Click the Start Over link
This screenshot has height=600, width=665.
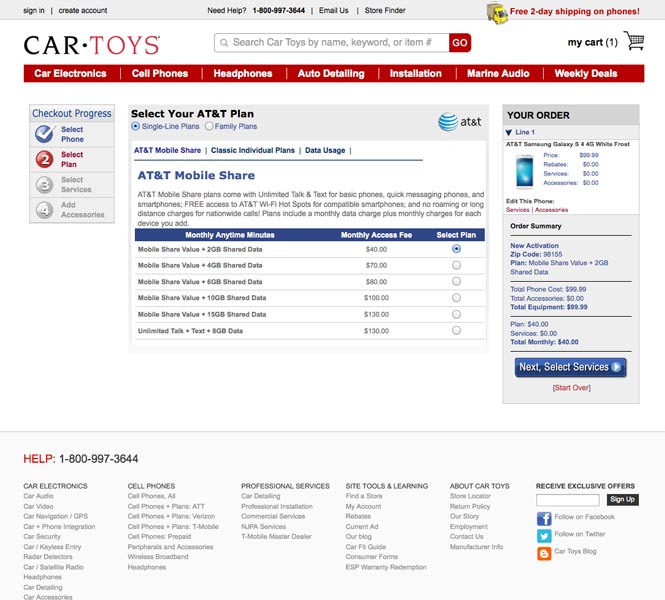point(571,388)
